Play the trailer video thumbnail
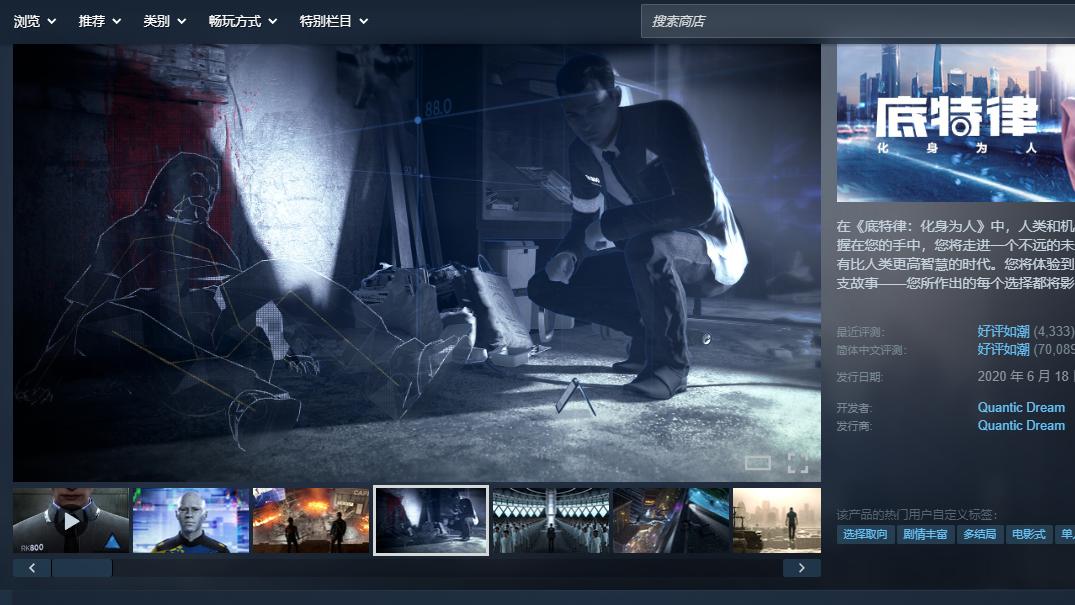This screenshot has width=1075, height=605. 71,521
